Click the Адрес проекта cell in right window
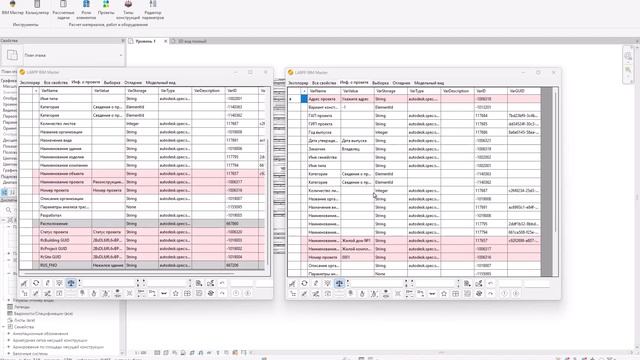The image size is (640, 360). (324, 99)
